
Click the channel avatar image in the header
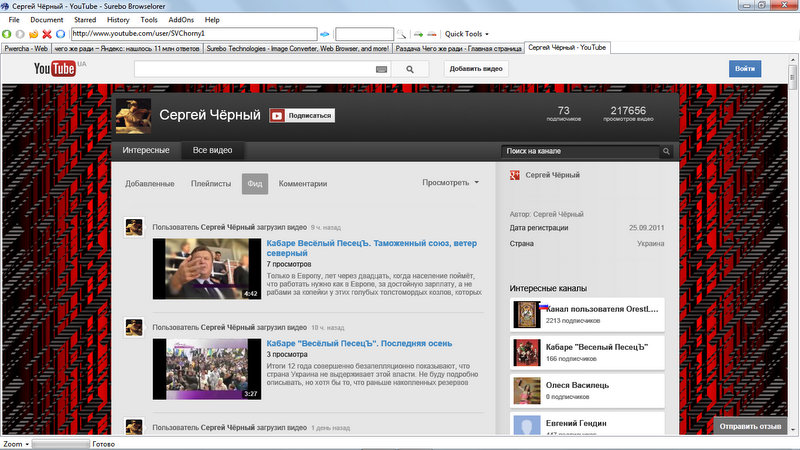[134, 116]
